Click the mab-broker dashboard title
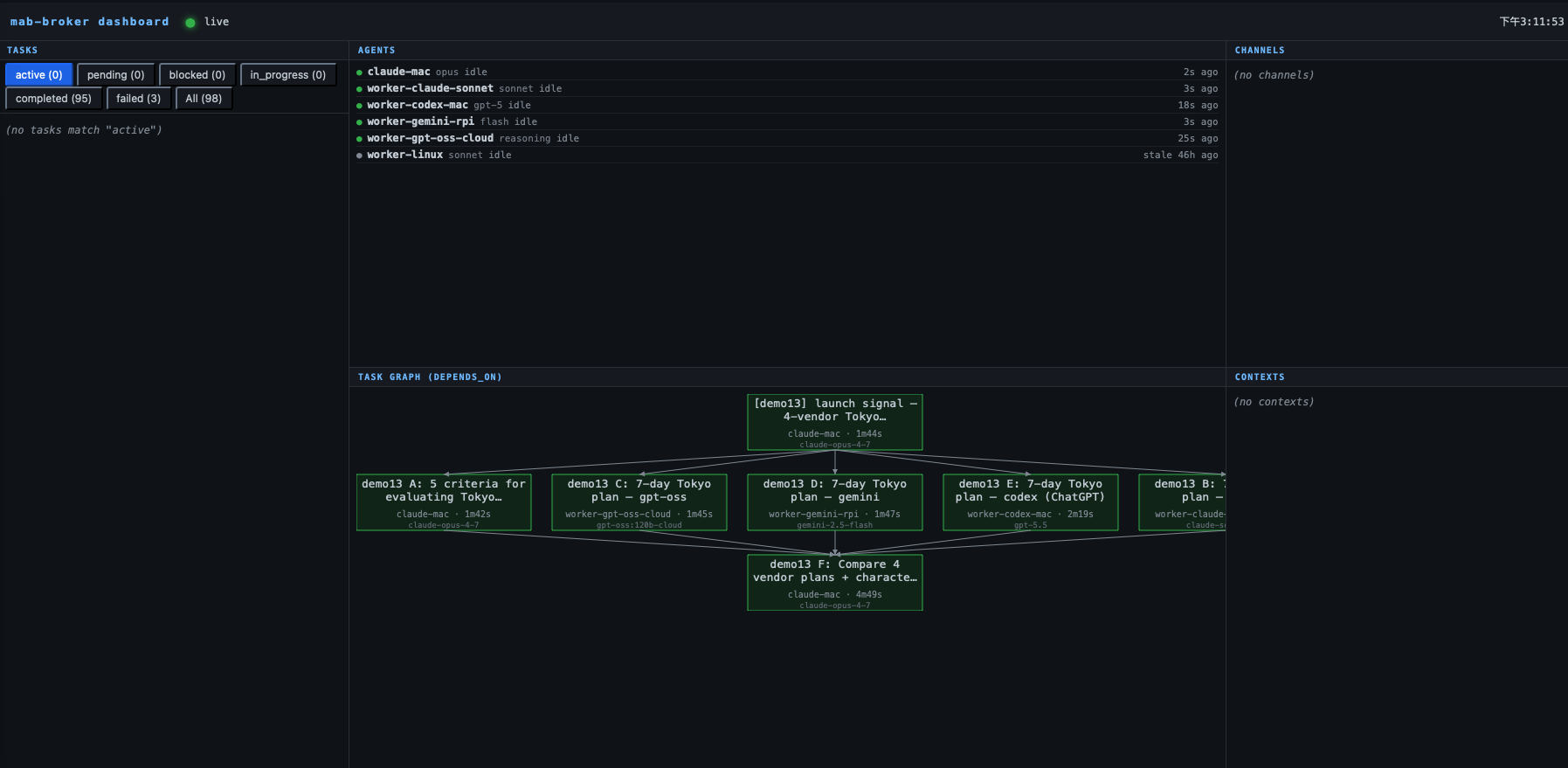 (x=90, y=22)
